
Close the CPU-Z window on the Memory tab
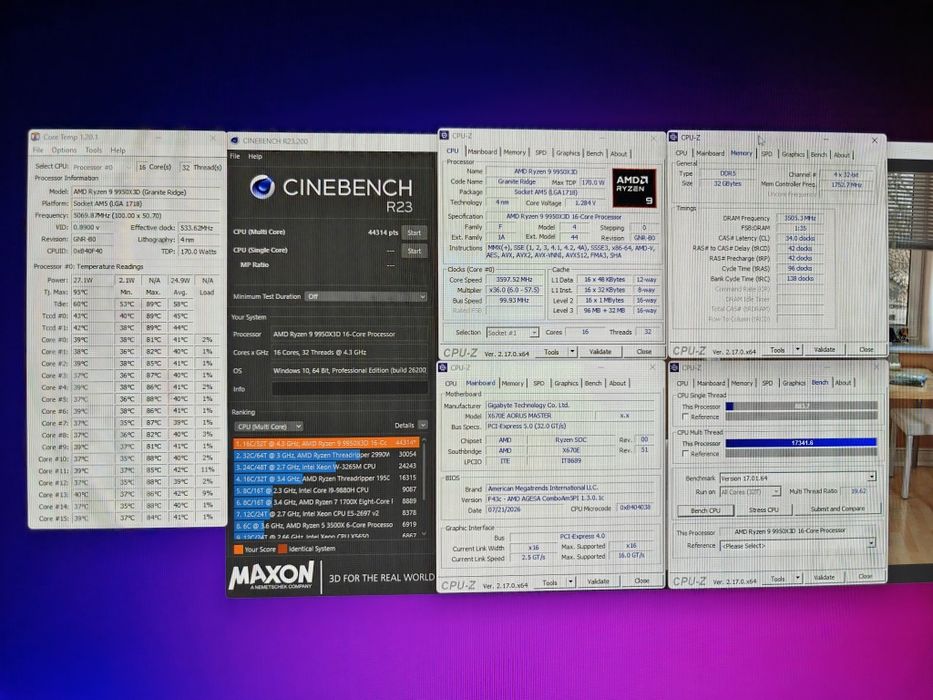click(x=874, y=140)
